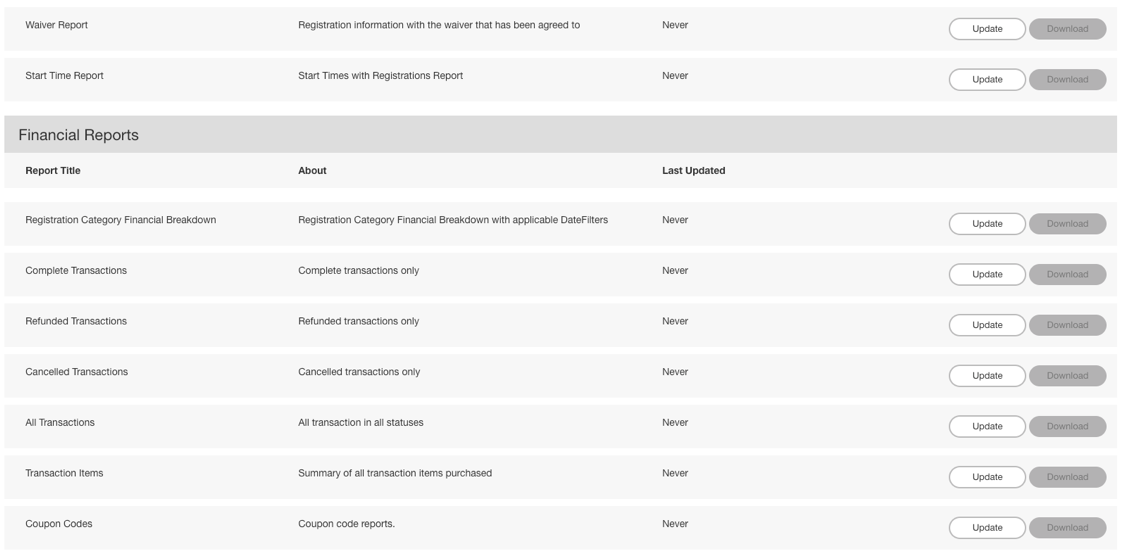Update the Complete Transactions report
The height and width of the screenshot is (552, 1125).
pyautogui.click(x=987, y=275)
